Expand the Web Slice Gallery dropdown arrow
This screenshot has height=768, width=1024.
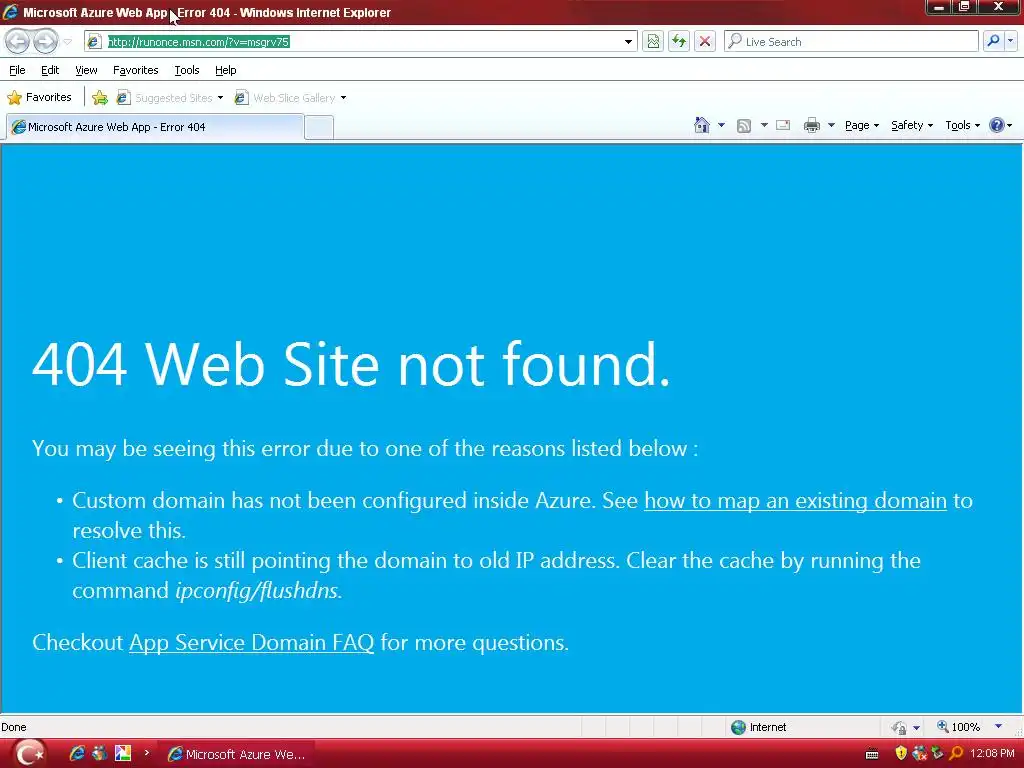344,98
